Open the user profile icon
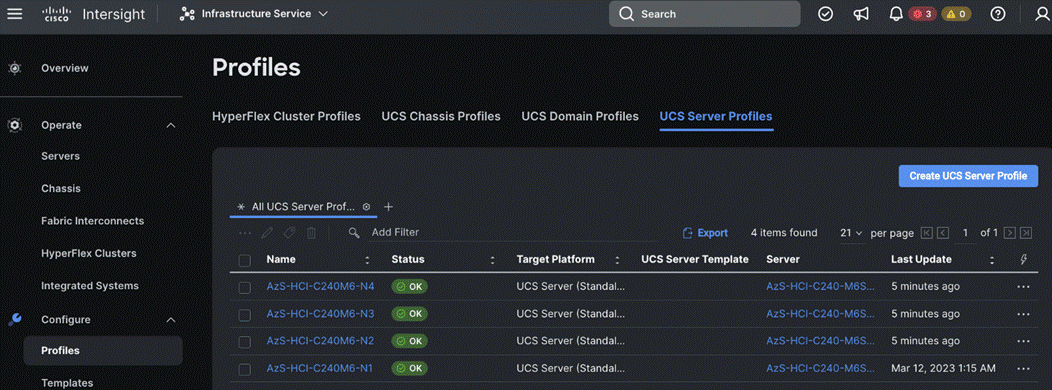Viewport: 1052px width, 390px height. (x=1041, y=13)
